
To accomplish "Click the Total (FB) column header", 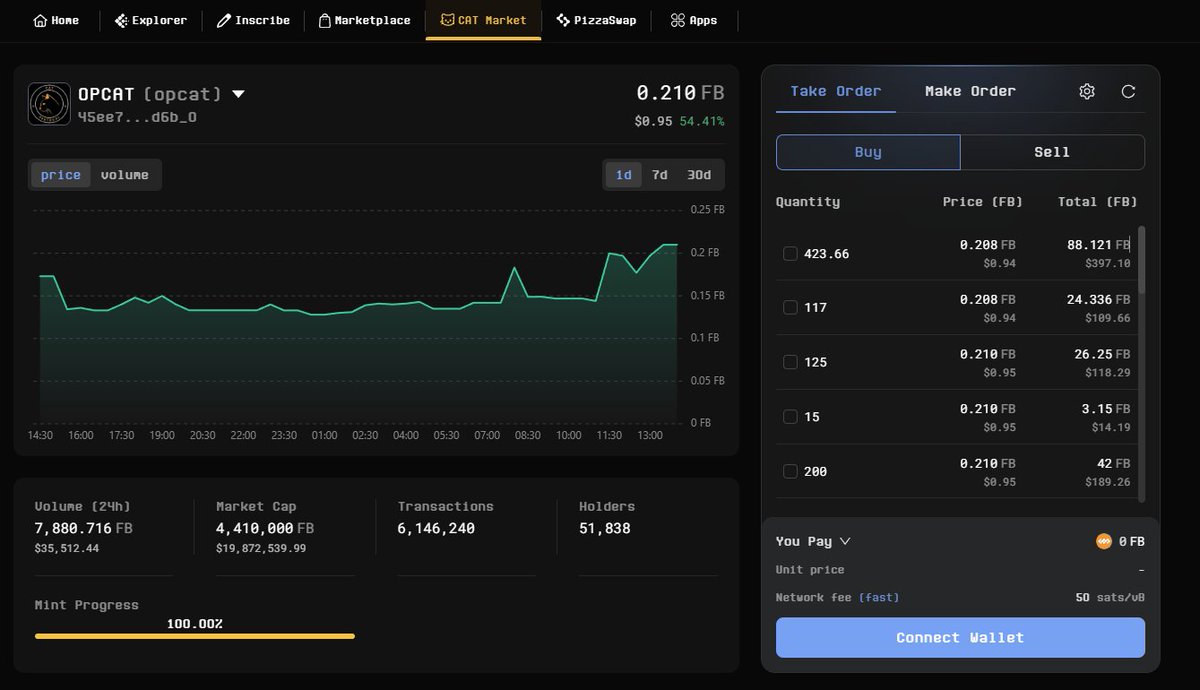I will click(1098, 202).
